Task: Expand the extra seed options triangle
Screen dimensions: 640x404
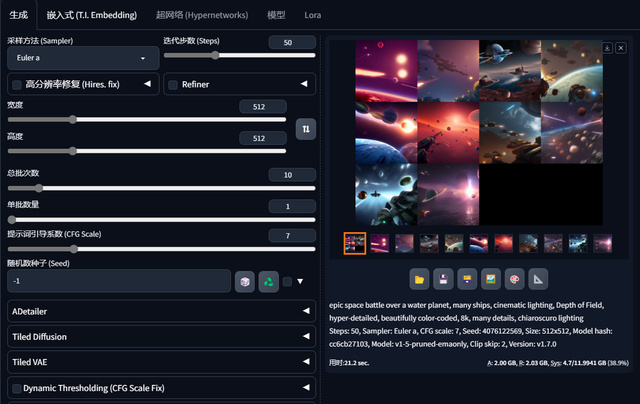Action: 300,281
